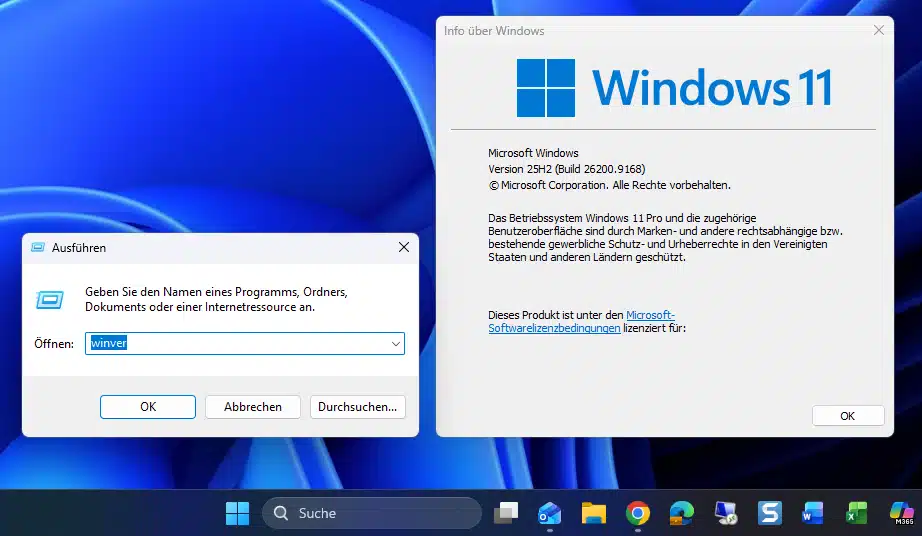Click the magnifier icon in search box
Screen dimensions: 922x536
[x=281, y=513]
